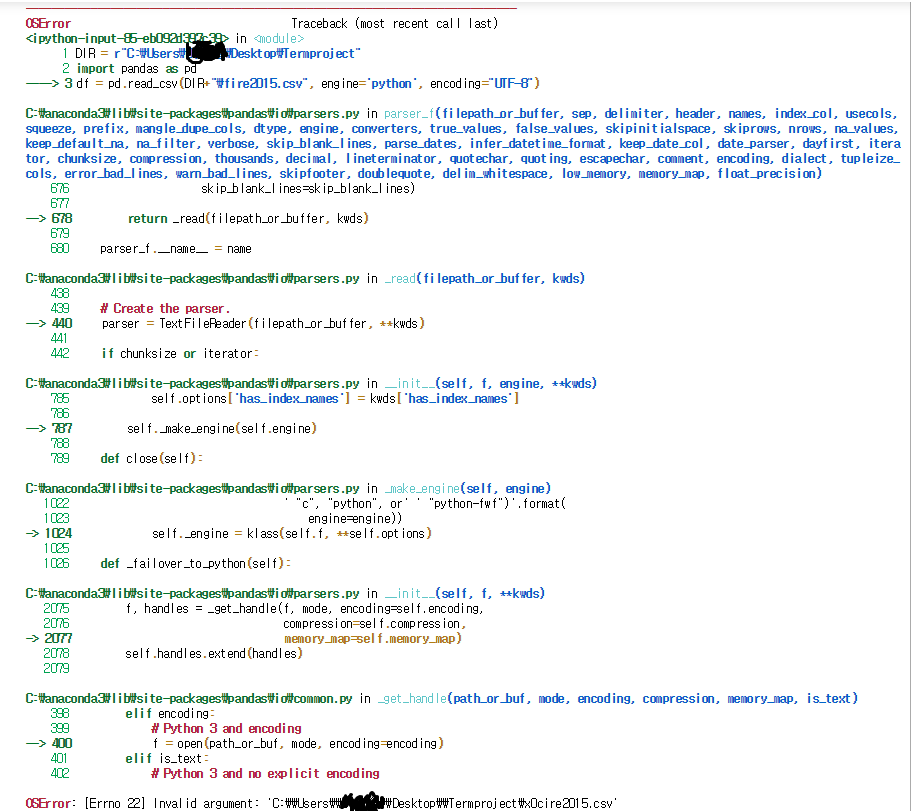Click 'def close(self):' line
Viewport: 911px width, 811px height.
152,458
